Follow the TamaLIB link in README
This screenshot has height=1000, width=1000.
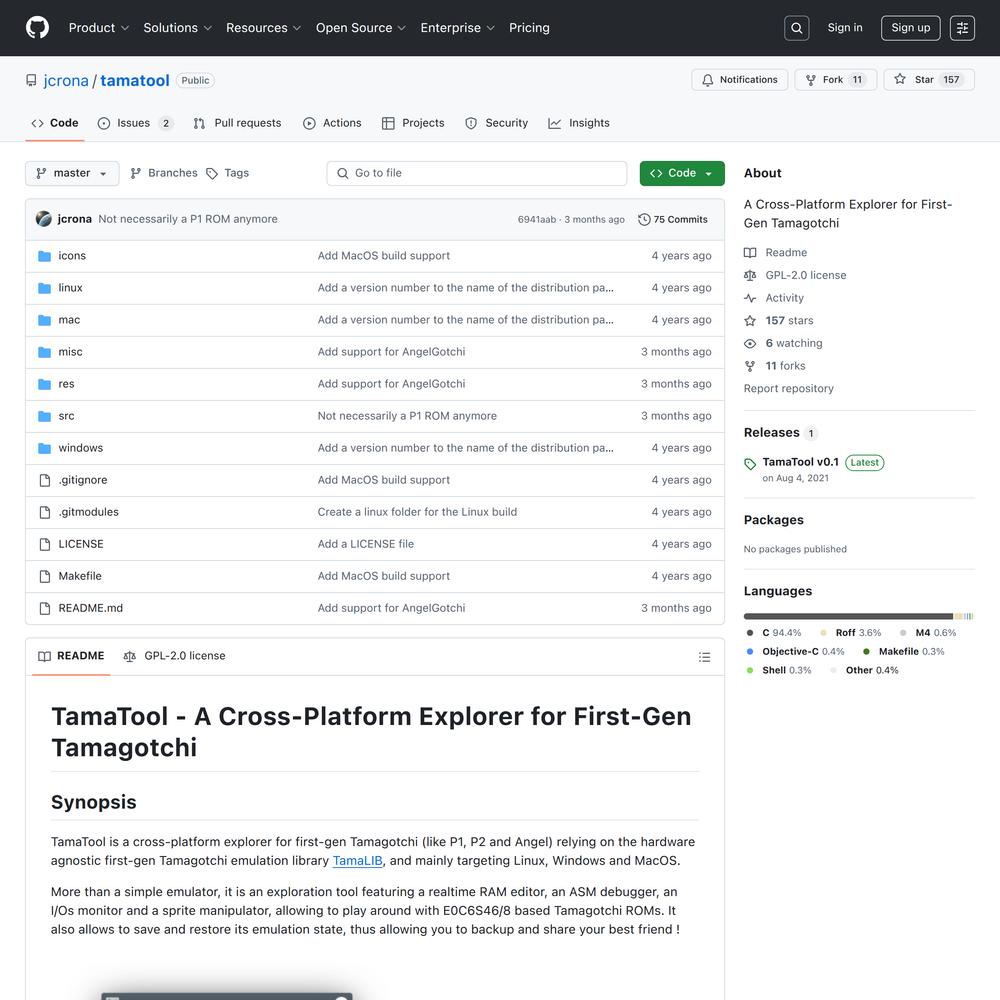[x=357, y=861]
